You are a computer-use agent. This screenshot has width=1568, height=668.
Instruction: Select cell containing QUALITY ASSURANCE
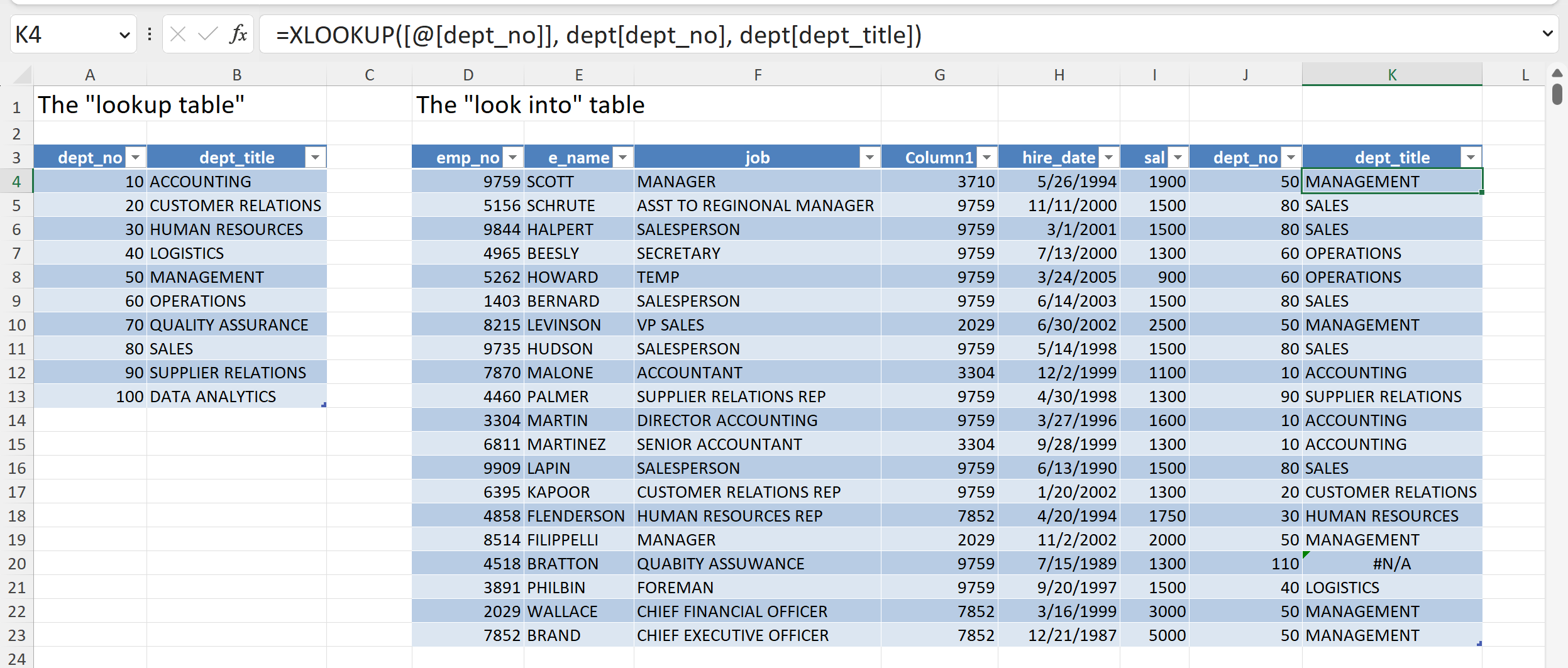click(x=229, y=325)
